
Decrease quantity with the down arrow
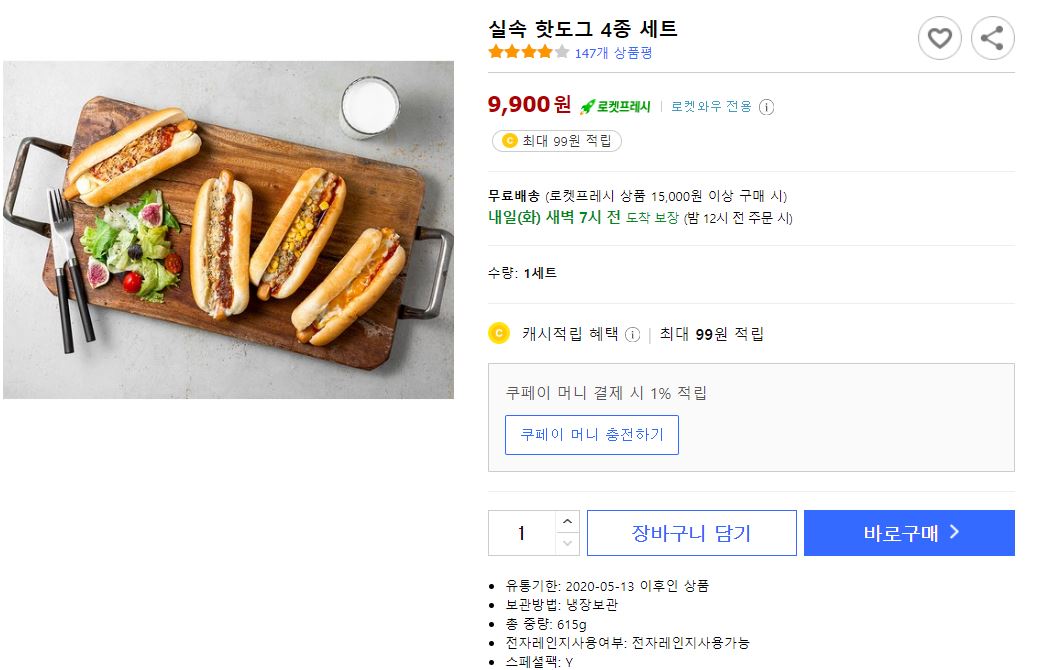pos(567,544)
